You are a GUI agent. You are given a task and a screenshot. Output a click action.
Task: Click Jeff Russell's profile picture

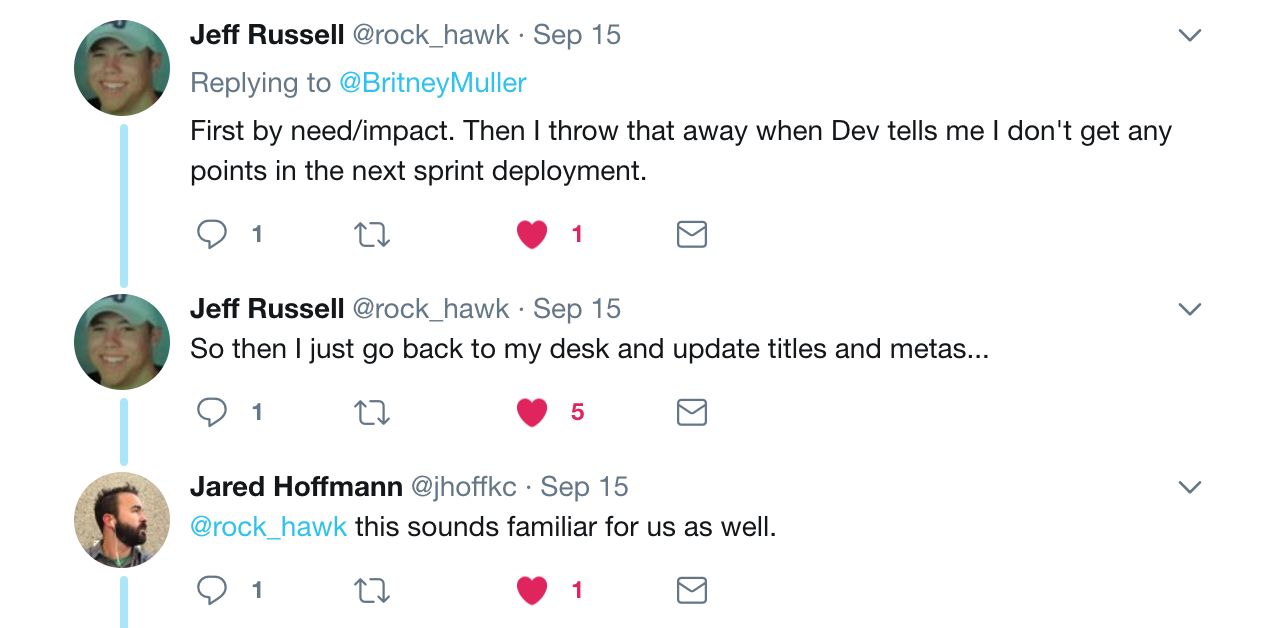tap(121, 67)
